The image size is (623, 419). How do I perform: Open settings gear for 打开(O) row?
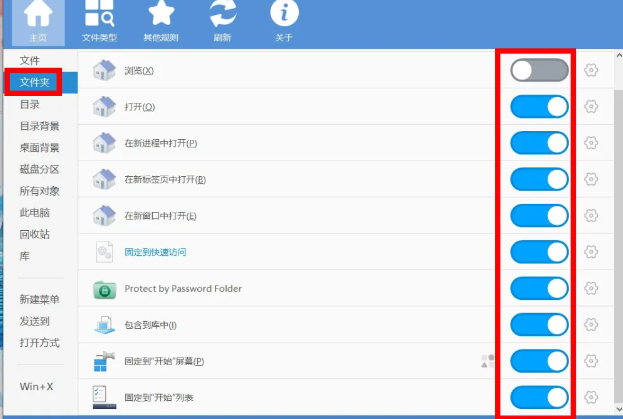(591, 106)
